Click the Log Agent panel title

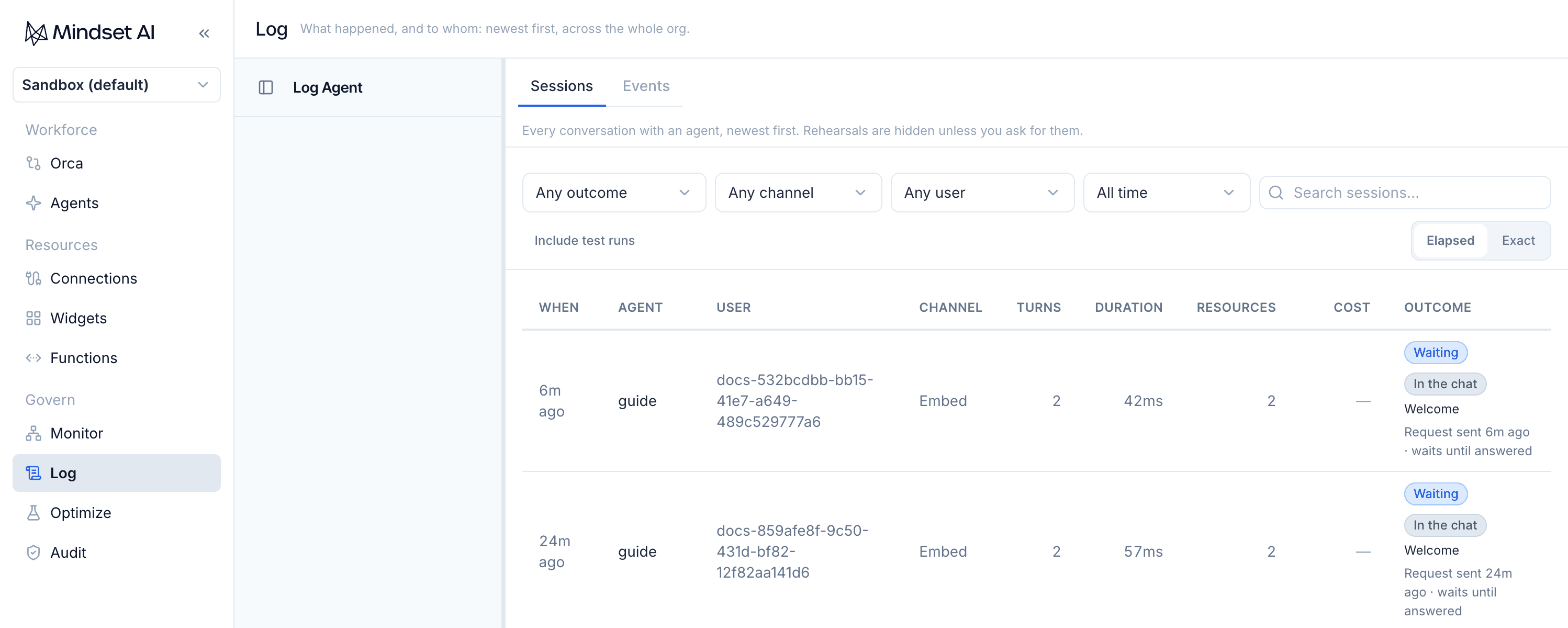pyautogui.click(x=328, y=88)
